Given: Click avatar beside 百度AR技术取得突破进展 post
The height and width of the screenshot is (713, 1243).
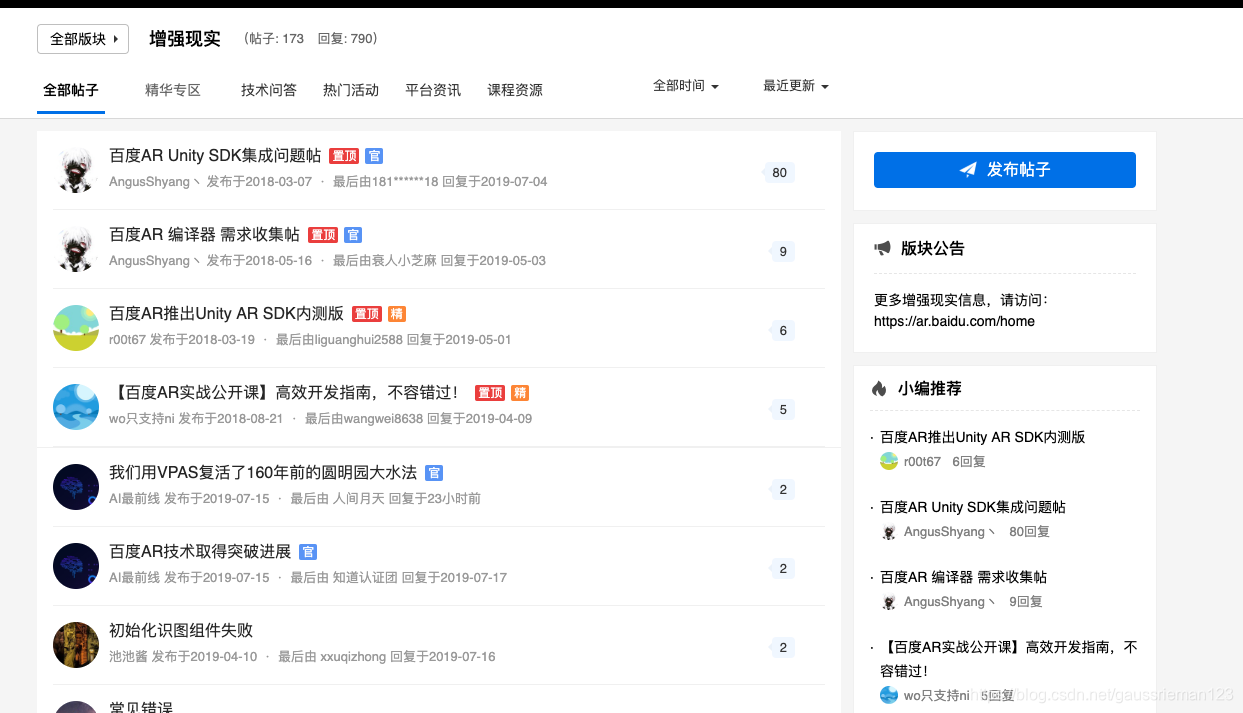Looking at the screenshot, I should pos(76,566).
